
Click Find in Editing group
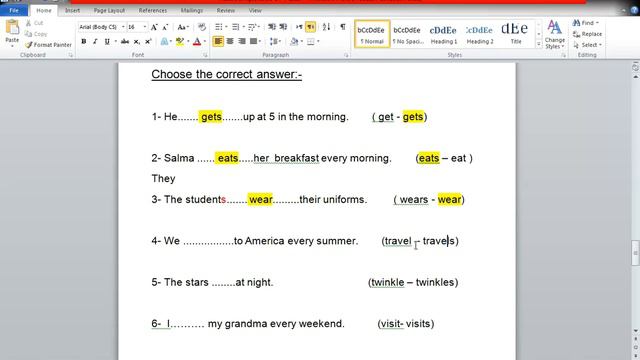(x=585, y=23)
